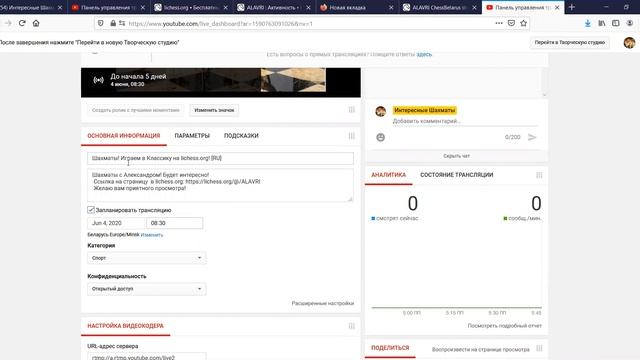Image resolution: width=640 pixels, height=360 pixels.
Task: Select the ПОДЕЛИТЬСЯ tab
Action: [x=390, y=348]
